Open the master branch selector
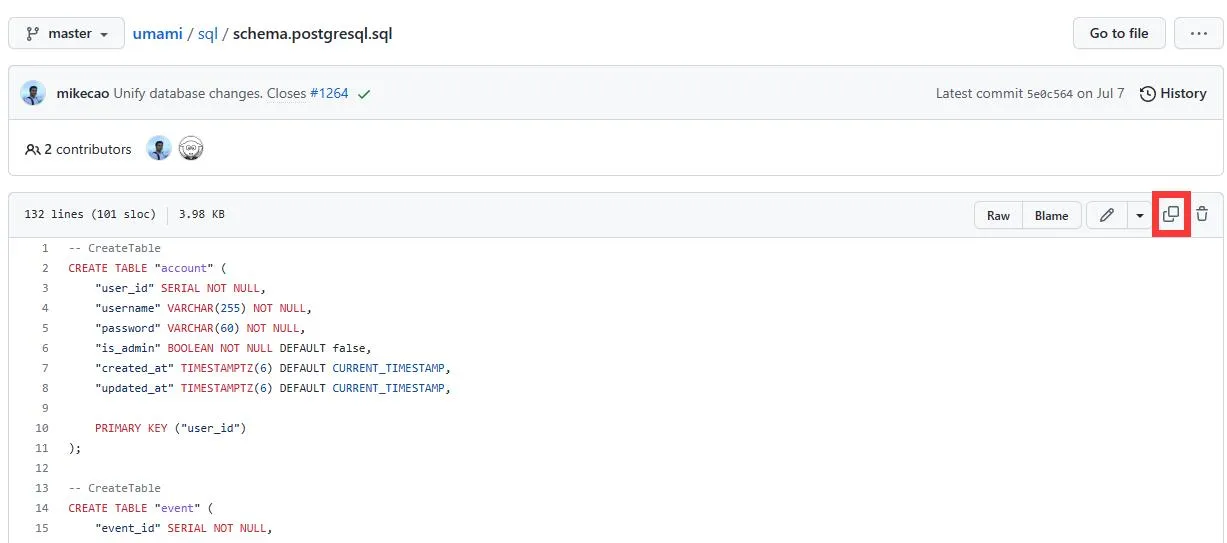Screen dimensions: 1227x543 [67, 33]
